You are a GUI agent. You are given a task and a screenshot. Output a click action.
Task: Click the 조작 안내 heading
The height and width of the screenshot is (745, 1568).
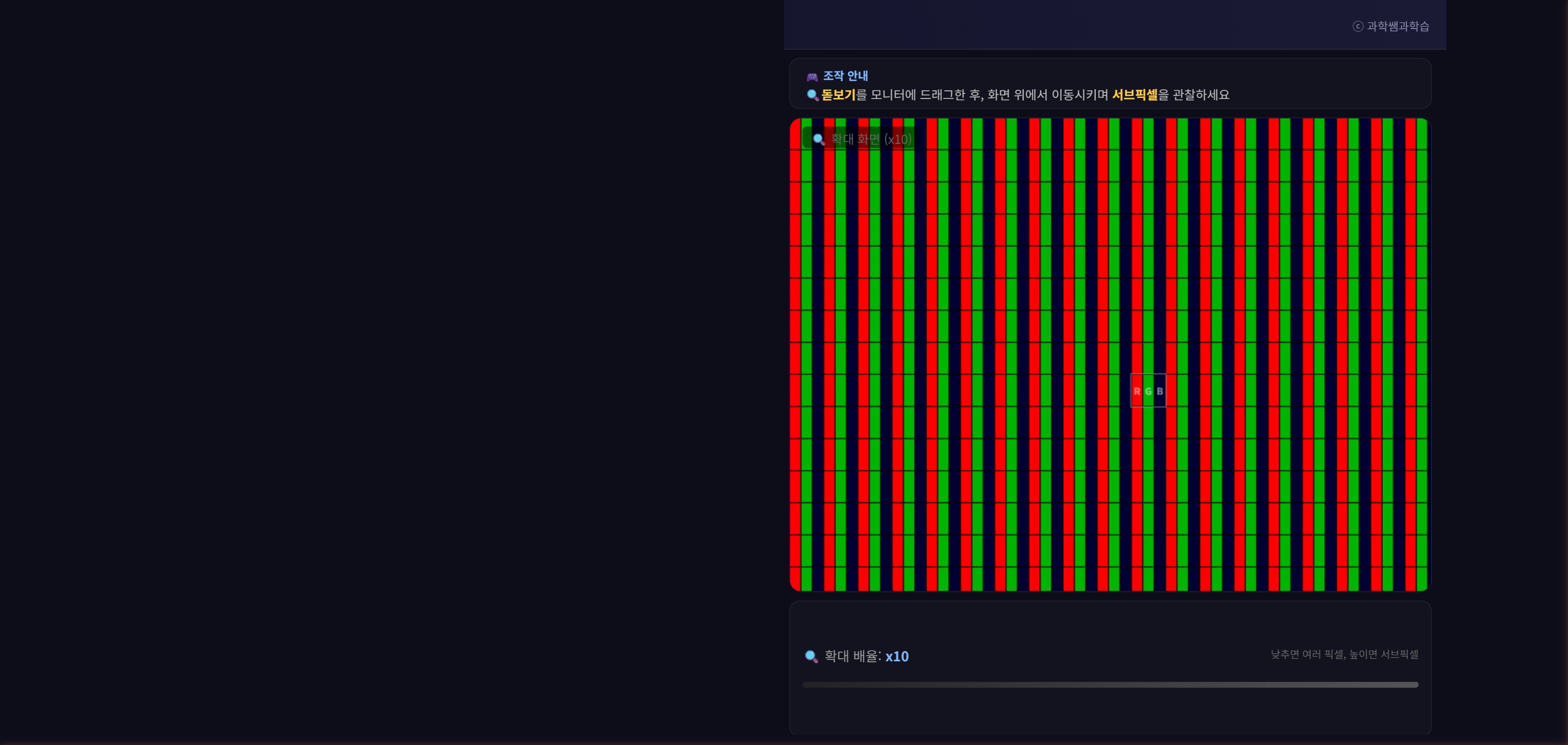tap(845, 76)
